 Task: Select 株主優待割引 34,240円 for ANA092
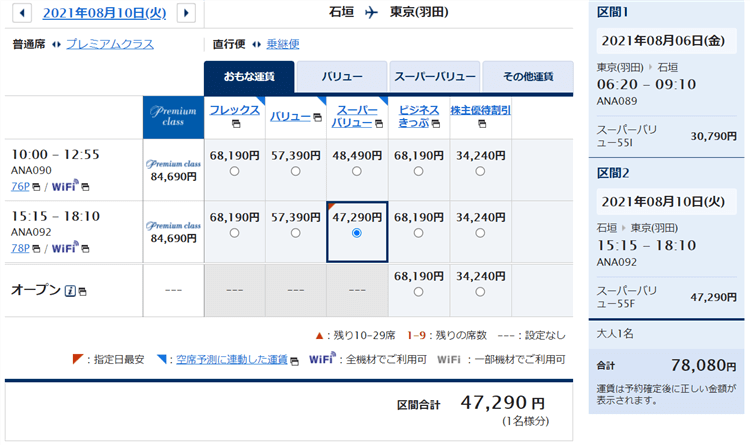pyautogui.click(x=480, y=232)
